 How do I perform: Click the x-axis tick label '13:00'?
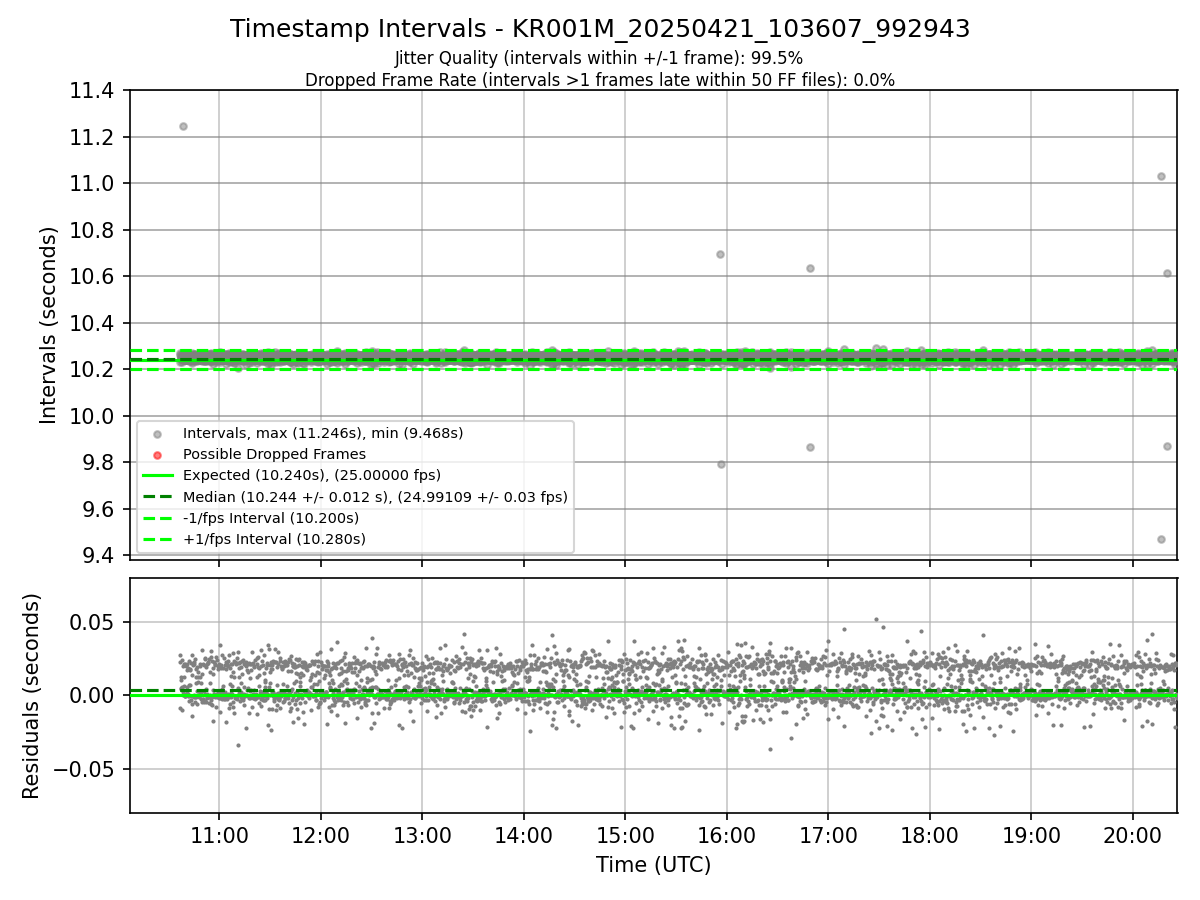[x=422, y=834]
